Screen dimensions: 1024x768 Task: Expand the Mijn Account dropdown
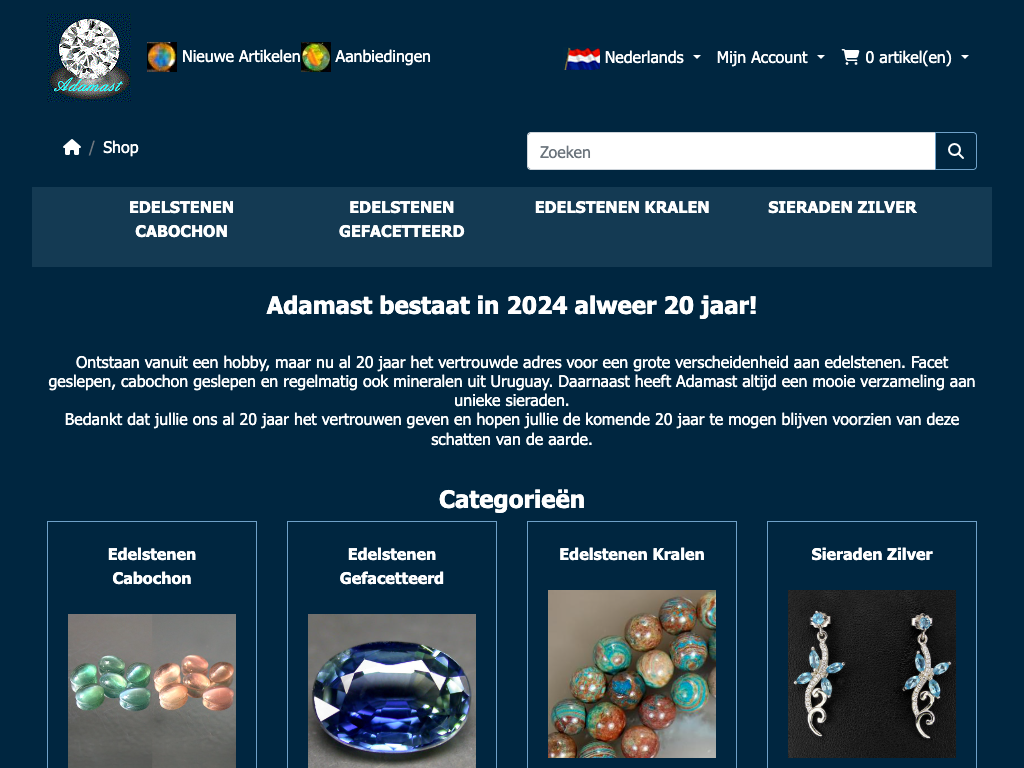771,57
